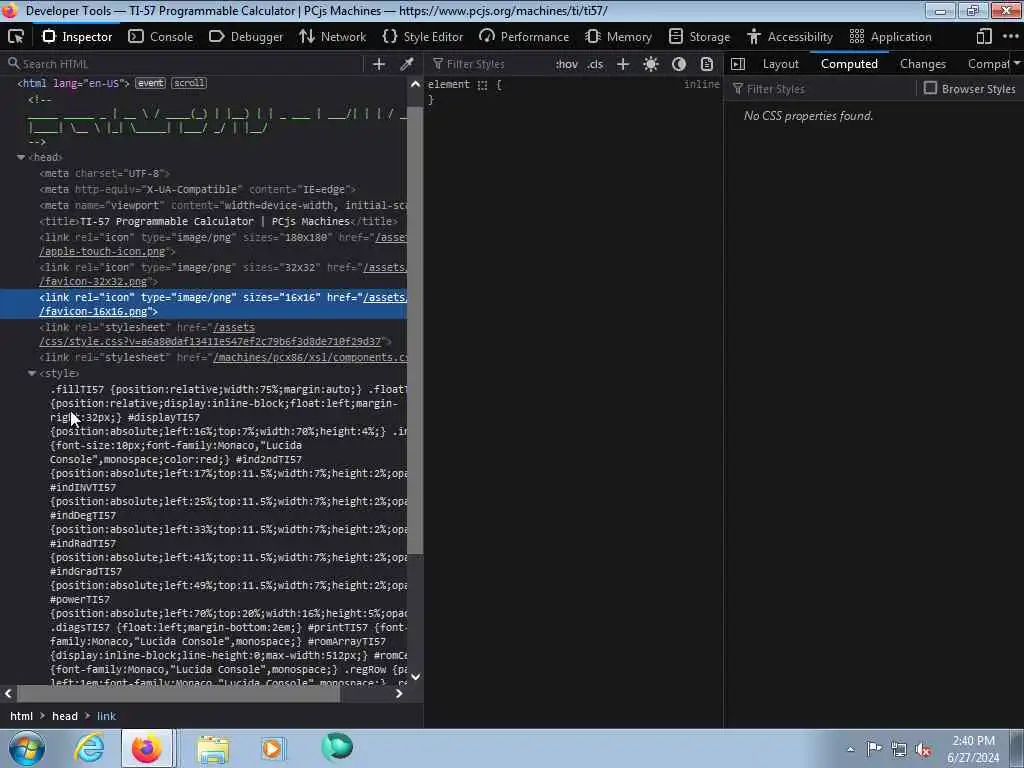
Task: Switch to Firefox in taskbar
Action: [x=147, y=748]
